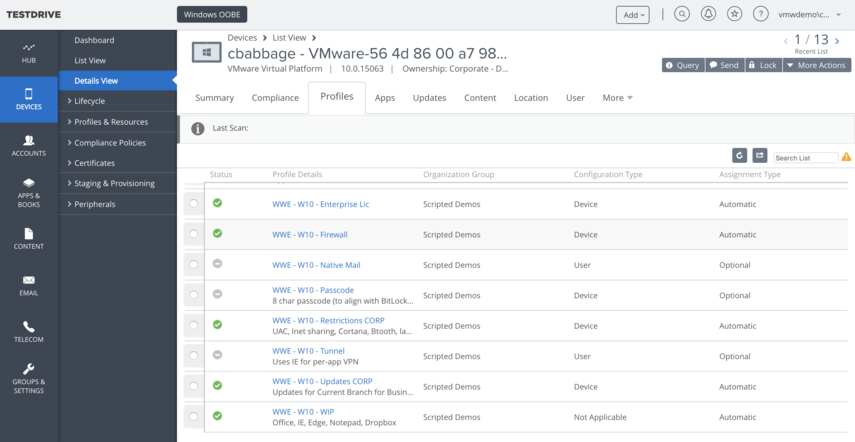Refresh the profiles list
Screen dimensions: 855x442
coord(739,156)
